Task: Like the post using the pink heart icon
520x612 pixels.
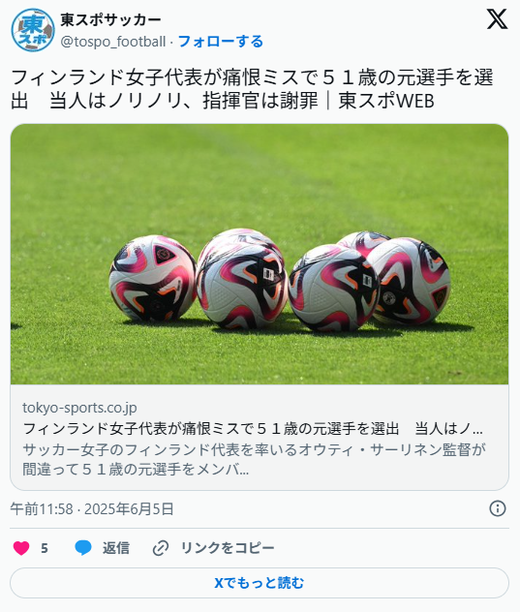Action: 21,548
